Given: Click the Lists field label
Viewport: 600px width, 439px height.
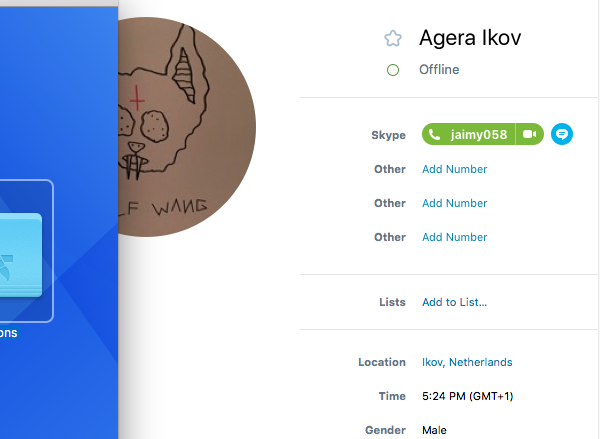Looking at the screenshot, I should pyautogui.click(x=392, y=302).
